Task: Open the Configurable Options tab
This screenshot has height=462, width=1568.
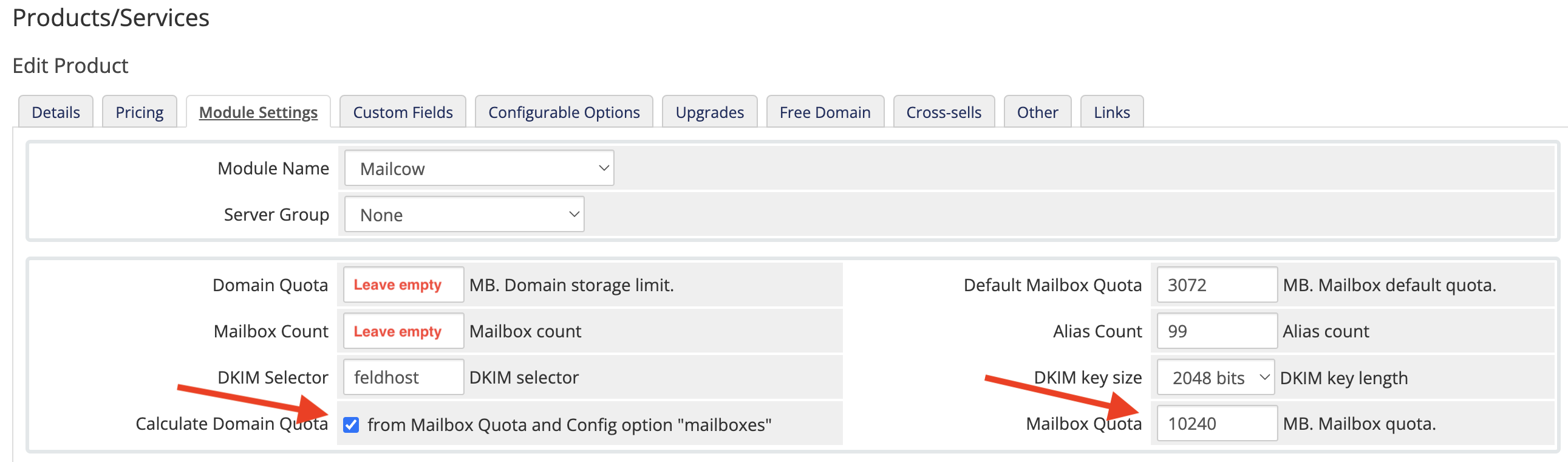Action: [564, 112]
